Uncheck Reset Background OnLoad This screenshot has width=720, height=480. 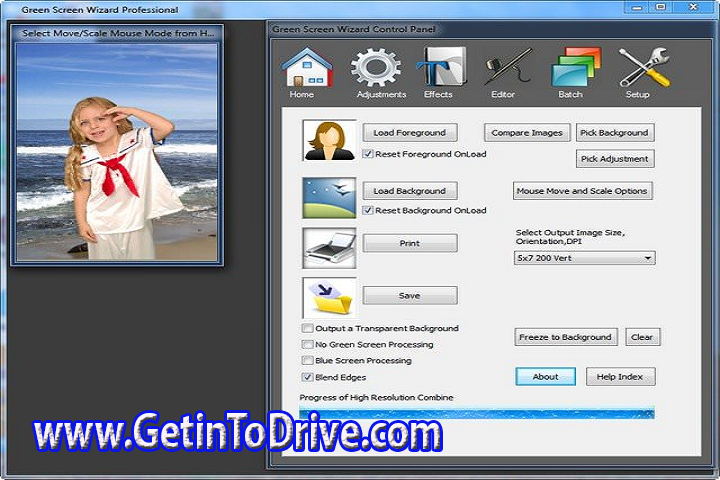click(367, 210)
